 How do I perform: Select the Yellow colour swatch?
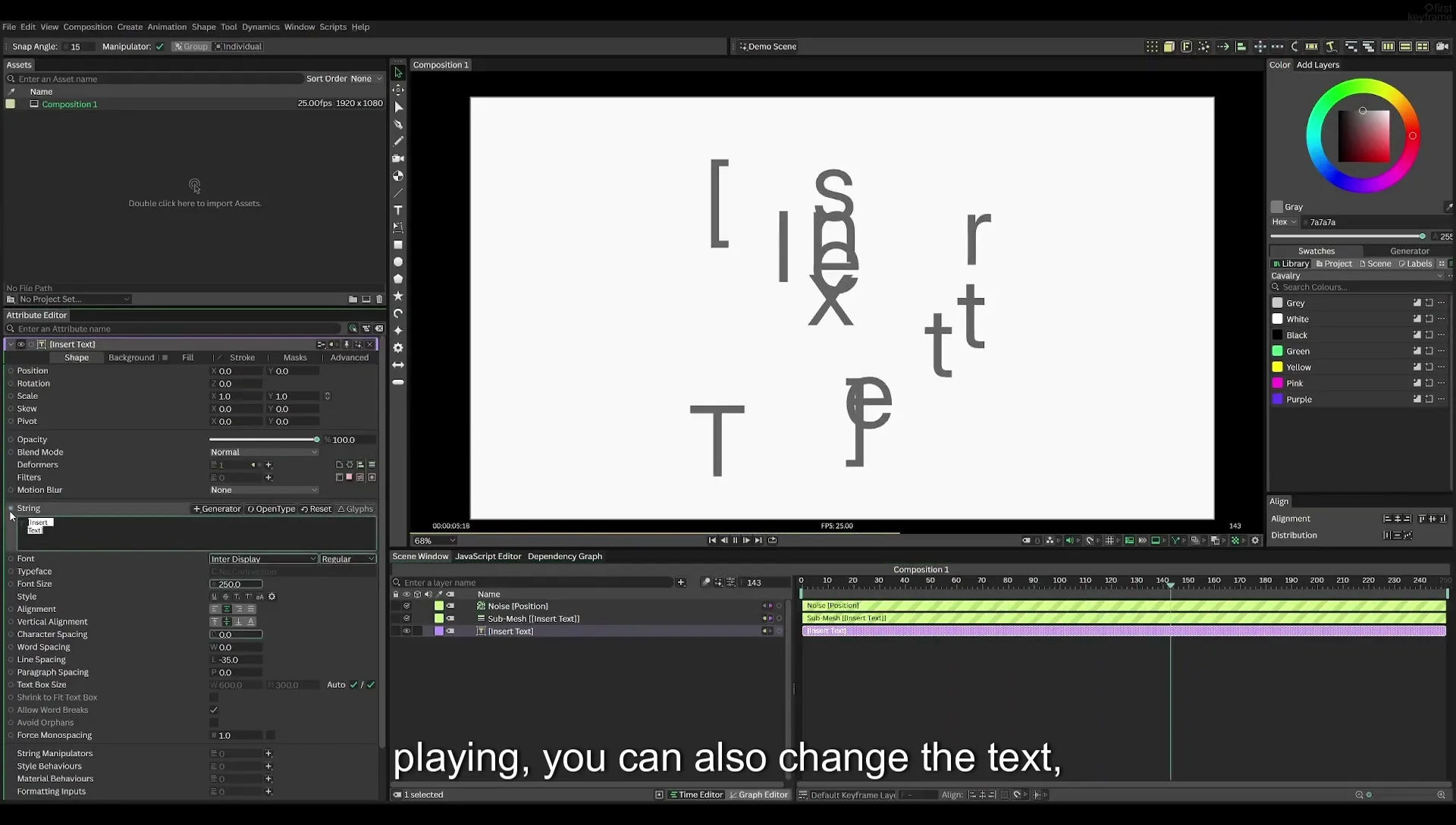click(x=1277, y=368)
